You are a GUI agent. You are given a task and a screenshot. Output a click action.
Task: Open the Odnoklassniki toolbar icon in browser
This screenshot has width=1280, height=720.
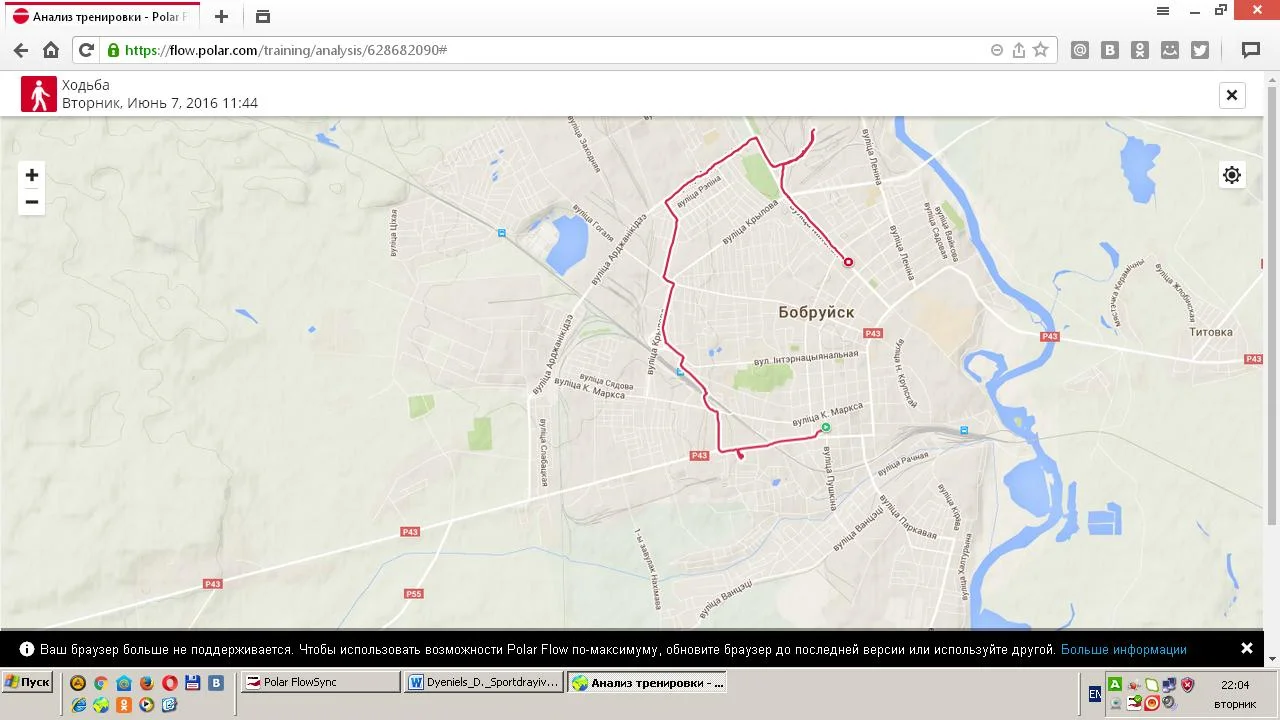click(1140, 50)
